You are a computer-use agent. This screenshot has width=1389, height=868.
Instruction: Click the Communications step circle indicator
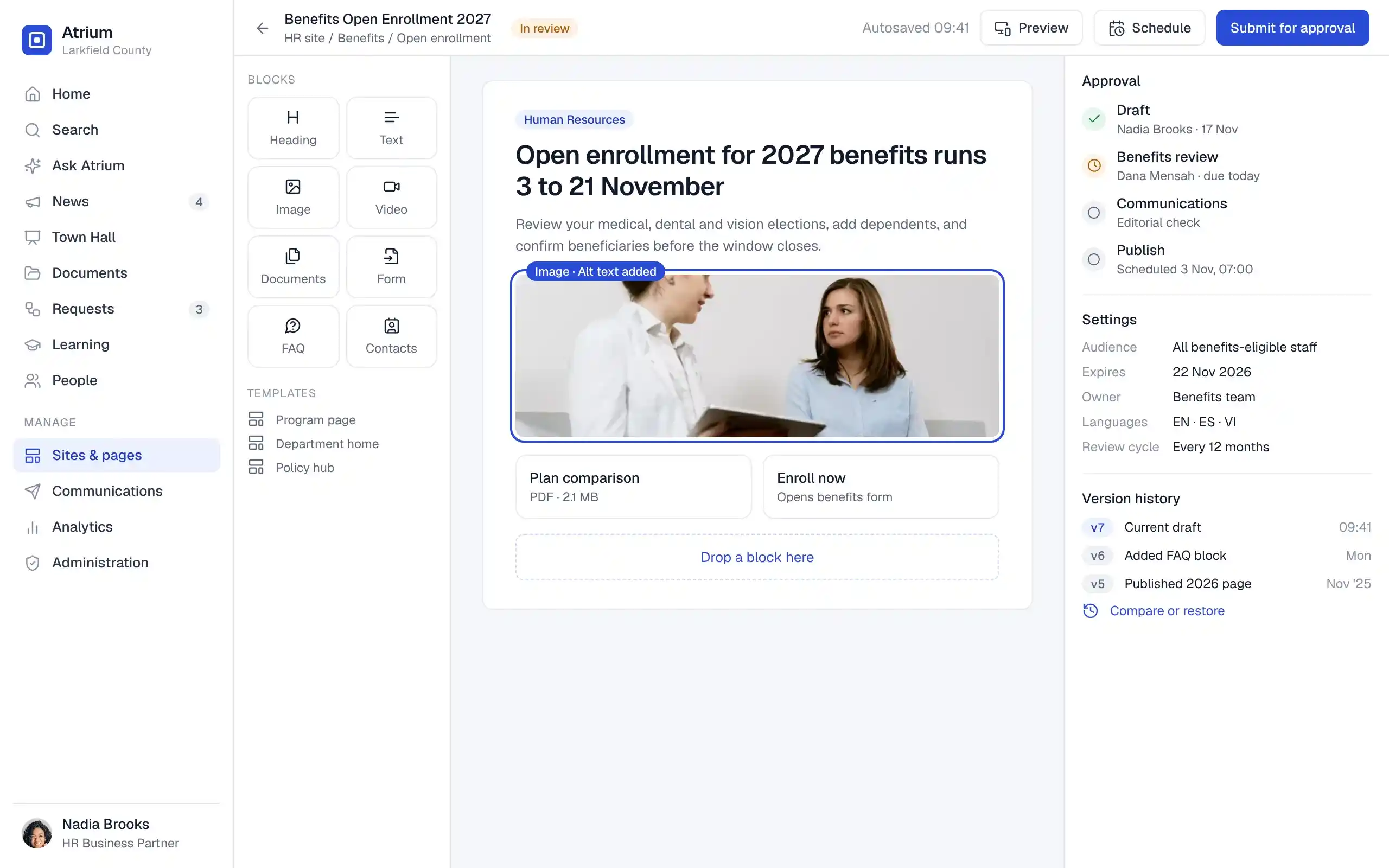(x=1094, y=213)
